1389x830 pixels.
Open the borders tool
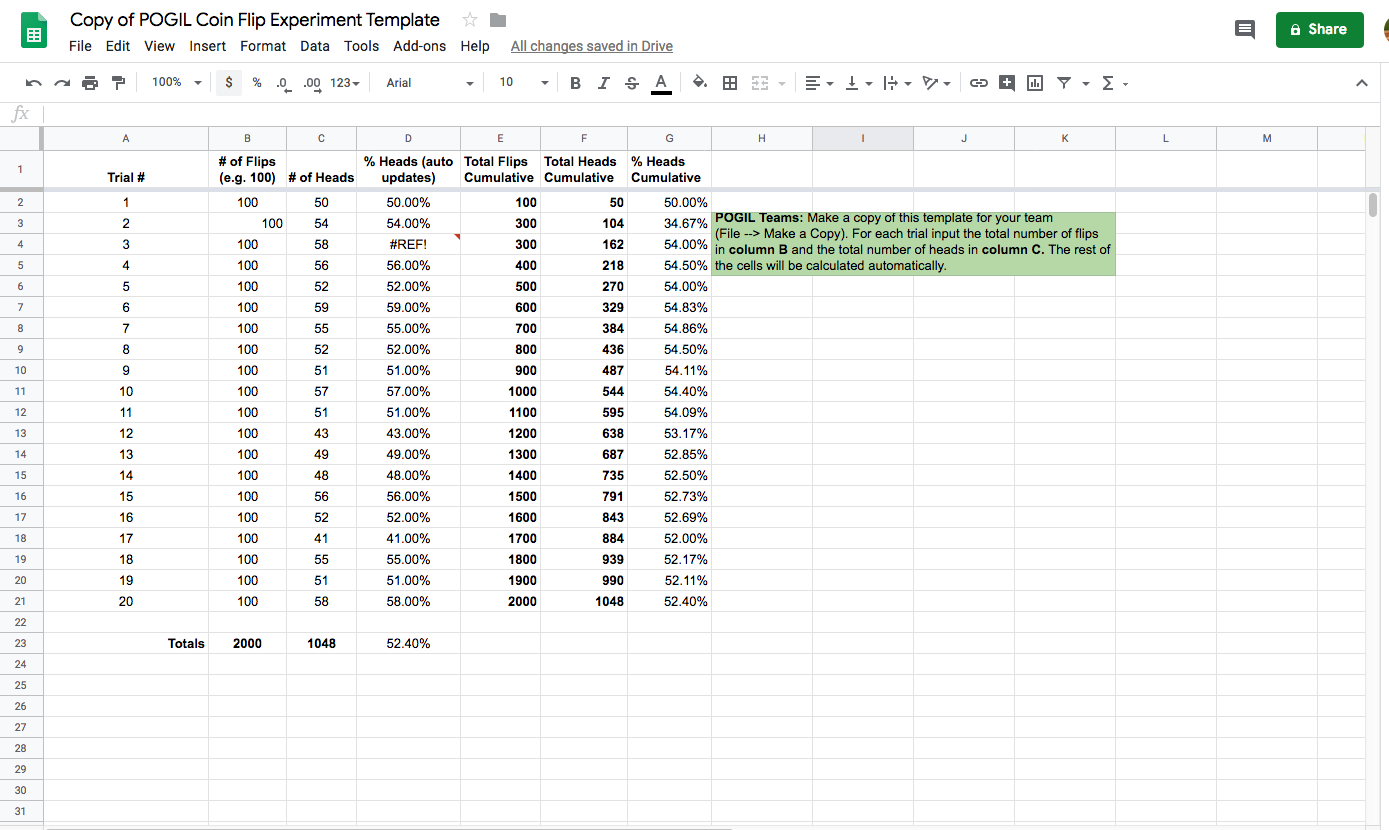click(x=730, y=83)
